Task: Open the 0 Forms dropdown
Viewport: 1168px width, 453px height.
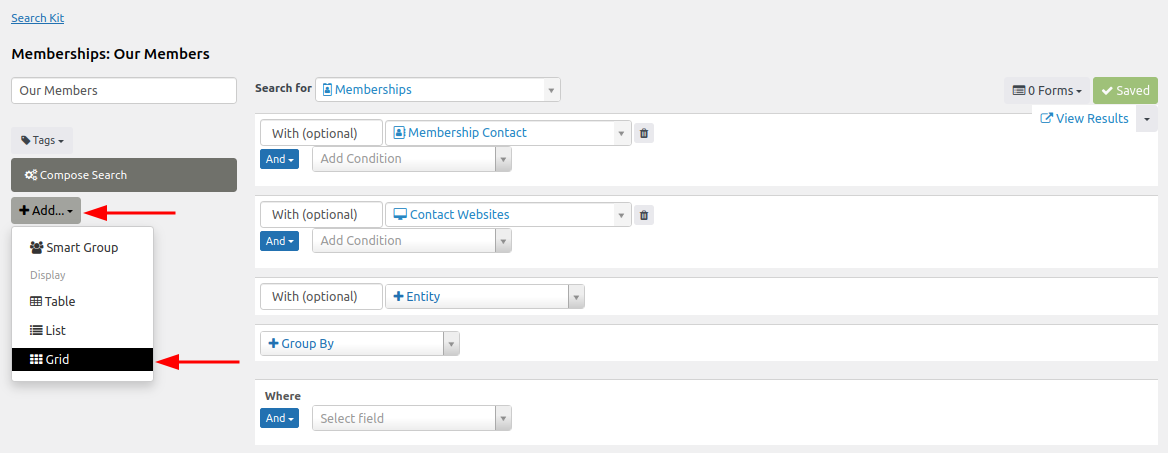Action: click(1047, 91)
